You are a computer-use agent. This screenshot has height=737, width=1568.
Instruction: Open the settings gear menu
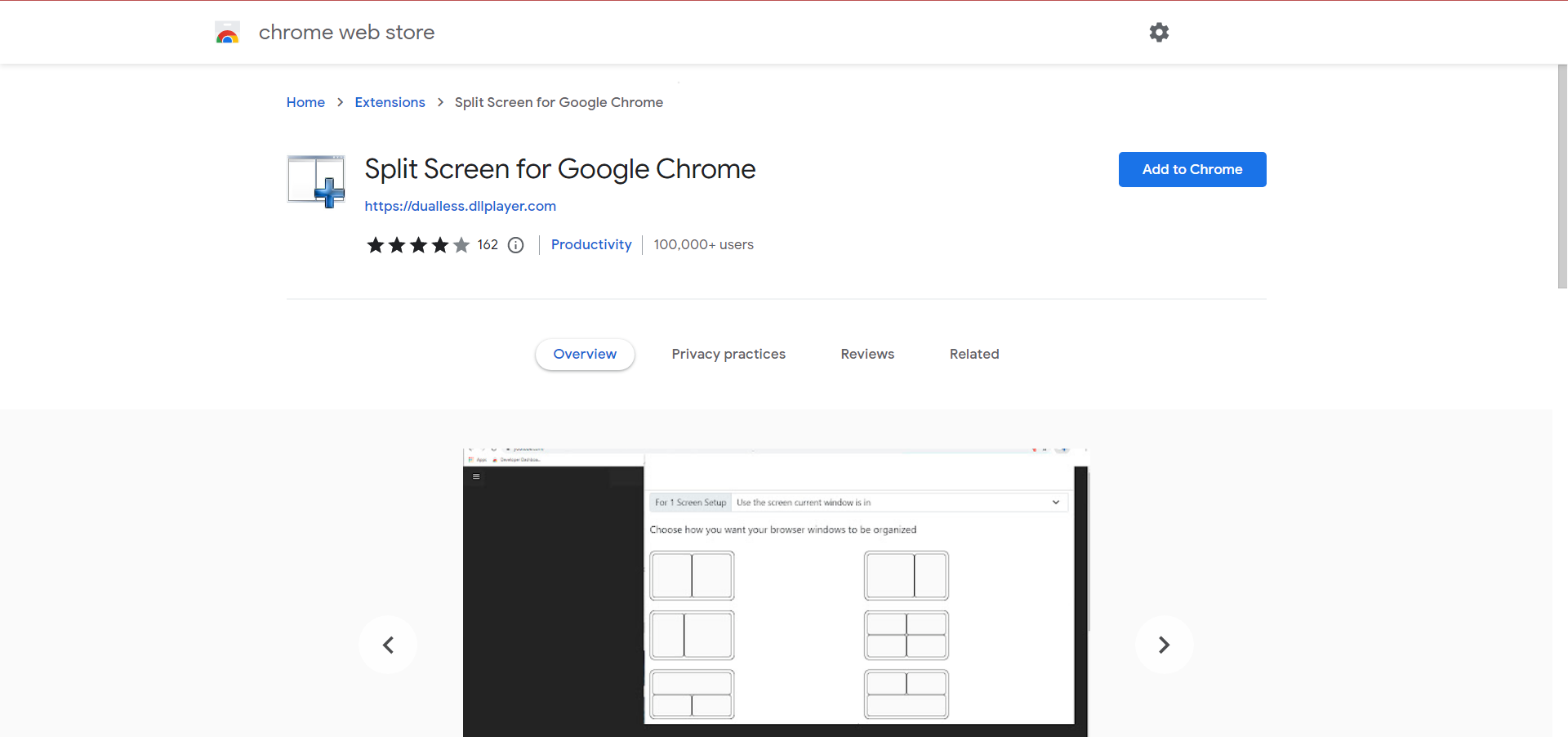point(1159,32)
